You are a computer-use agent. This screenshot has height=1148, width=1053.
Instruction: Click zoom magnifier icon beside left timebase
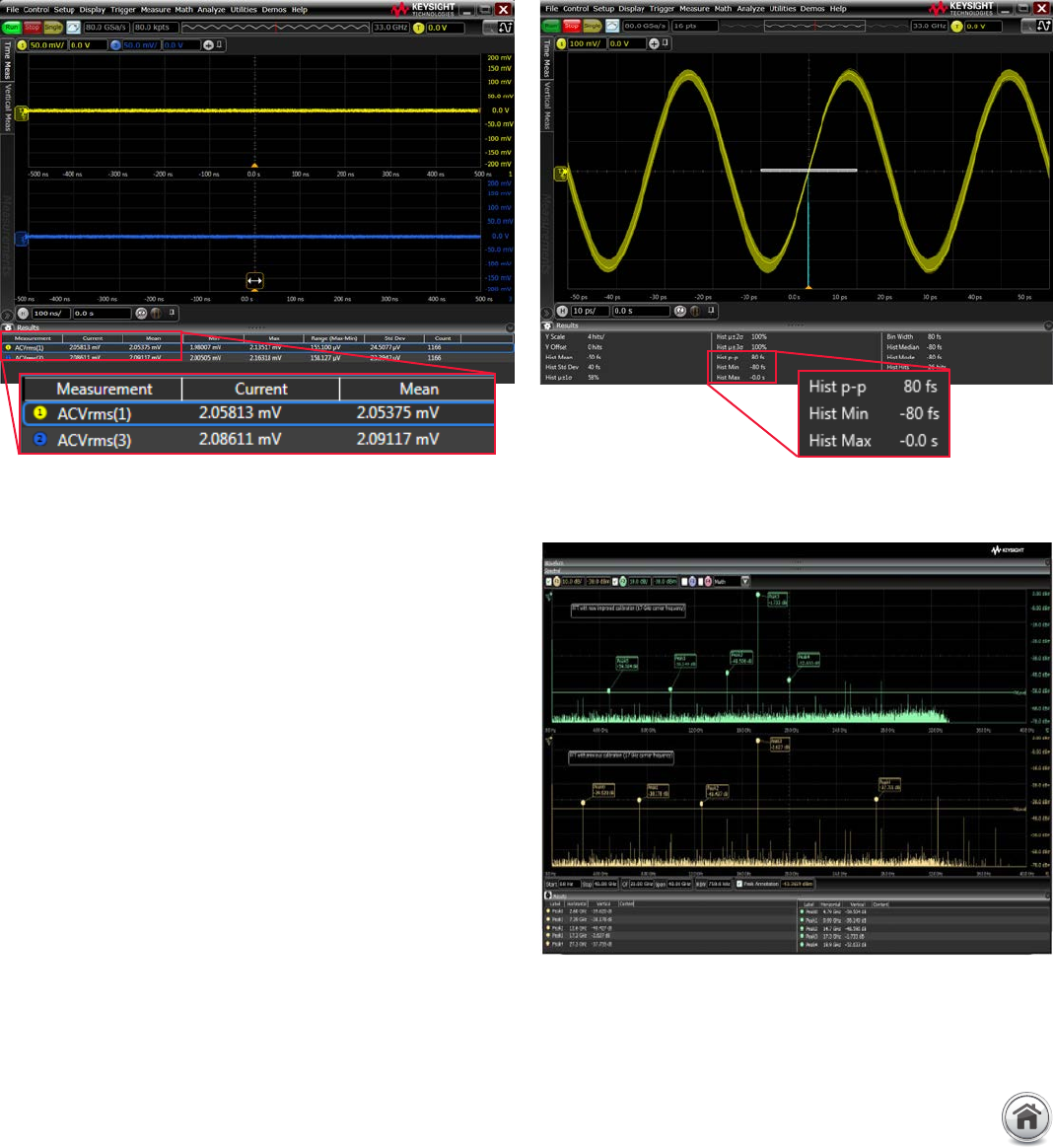141,314
